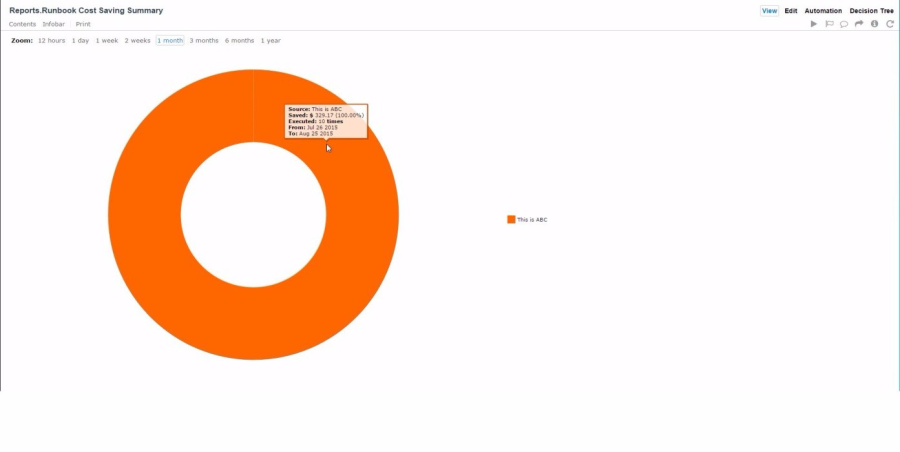Screen dimensions: 900x452
Task: Open the Edit tab
Action: (x=791, y=11)
